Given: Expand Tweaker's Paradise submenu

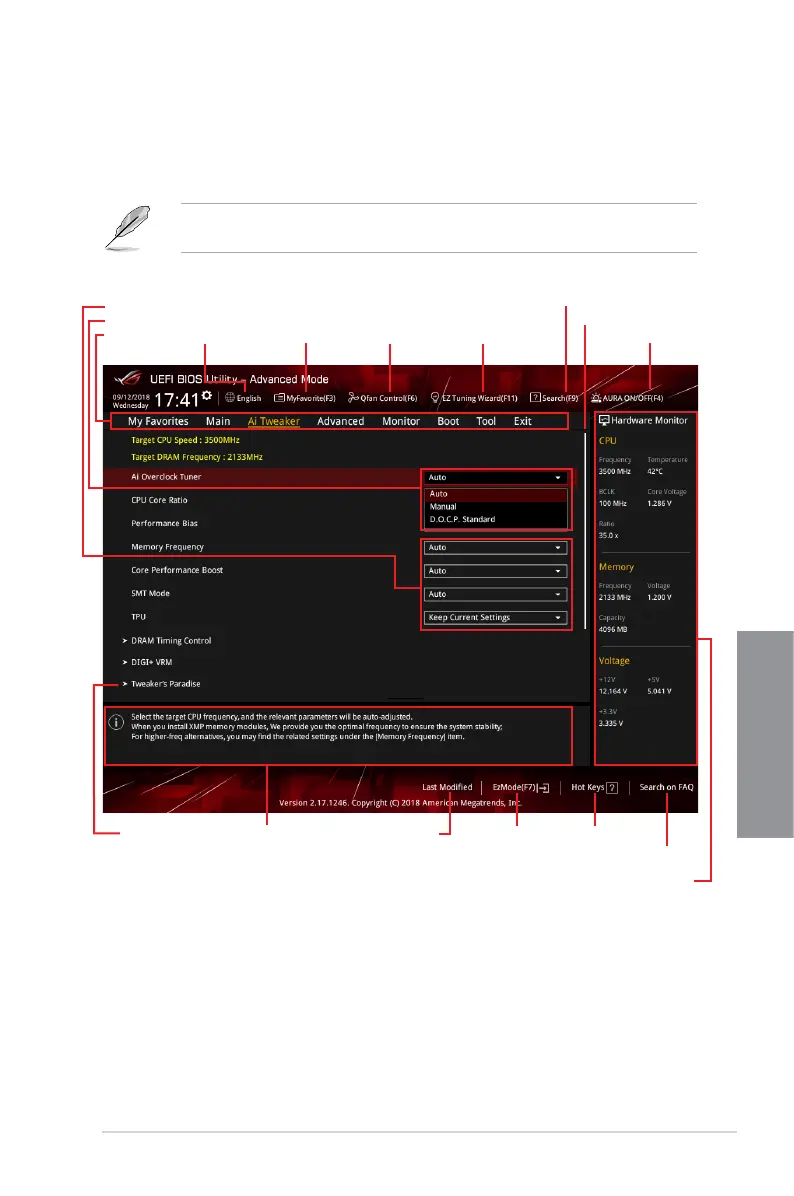Looking at the screenshot, I should [x=162, y=683].
